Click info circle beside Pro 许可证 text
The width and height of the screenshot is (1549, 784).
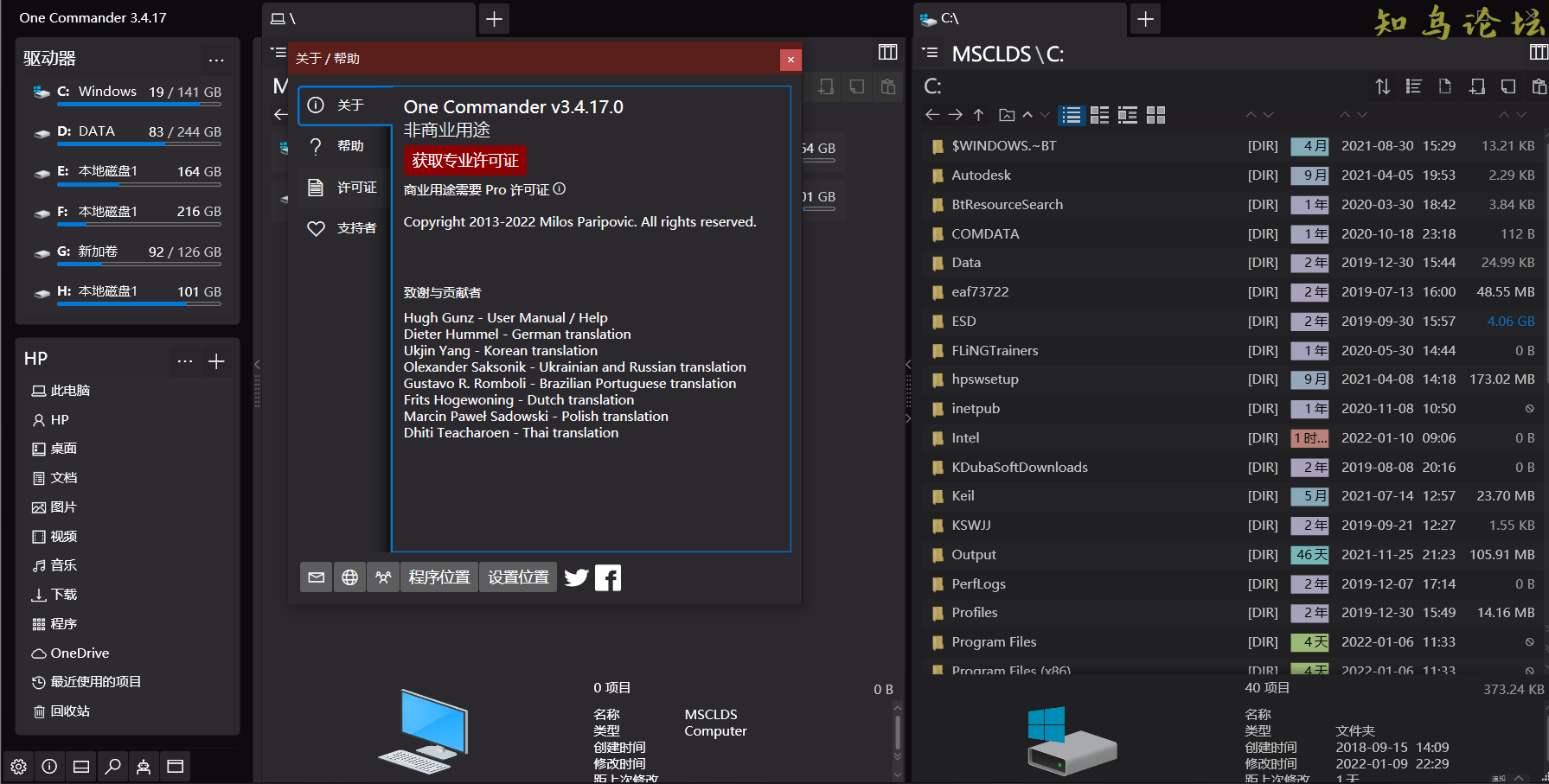(560, 188)
